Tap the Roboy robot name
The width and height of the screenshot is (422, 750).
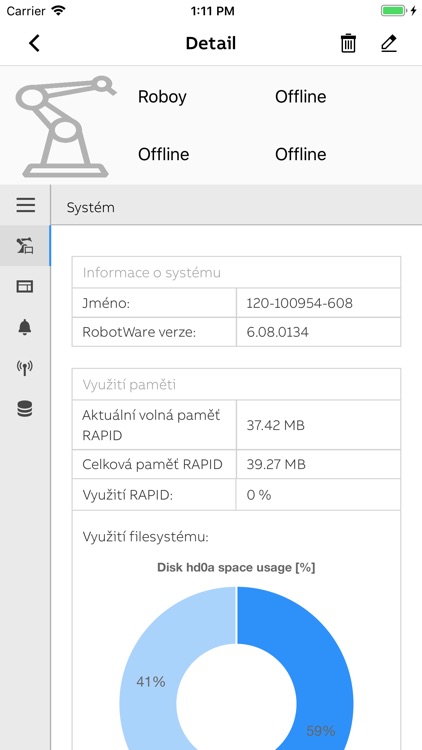[x=162, y=97]
